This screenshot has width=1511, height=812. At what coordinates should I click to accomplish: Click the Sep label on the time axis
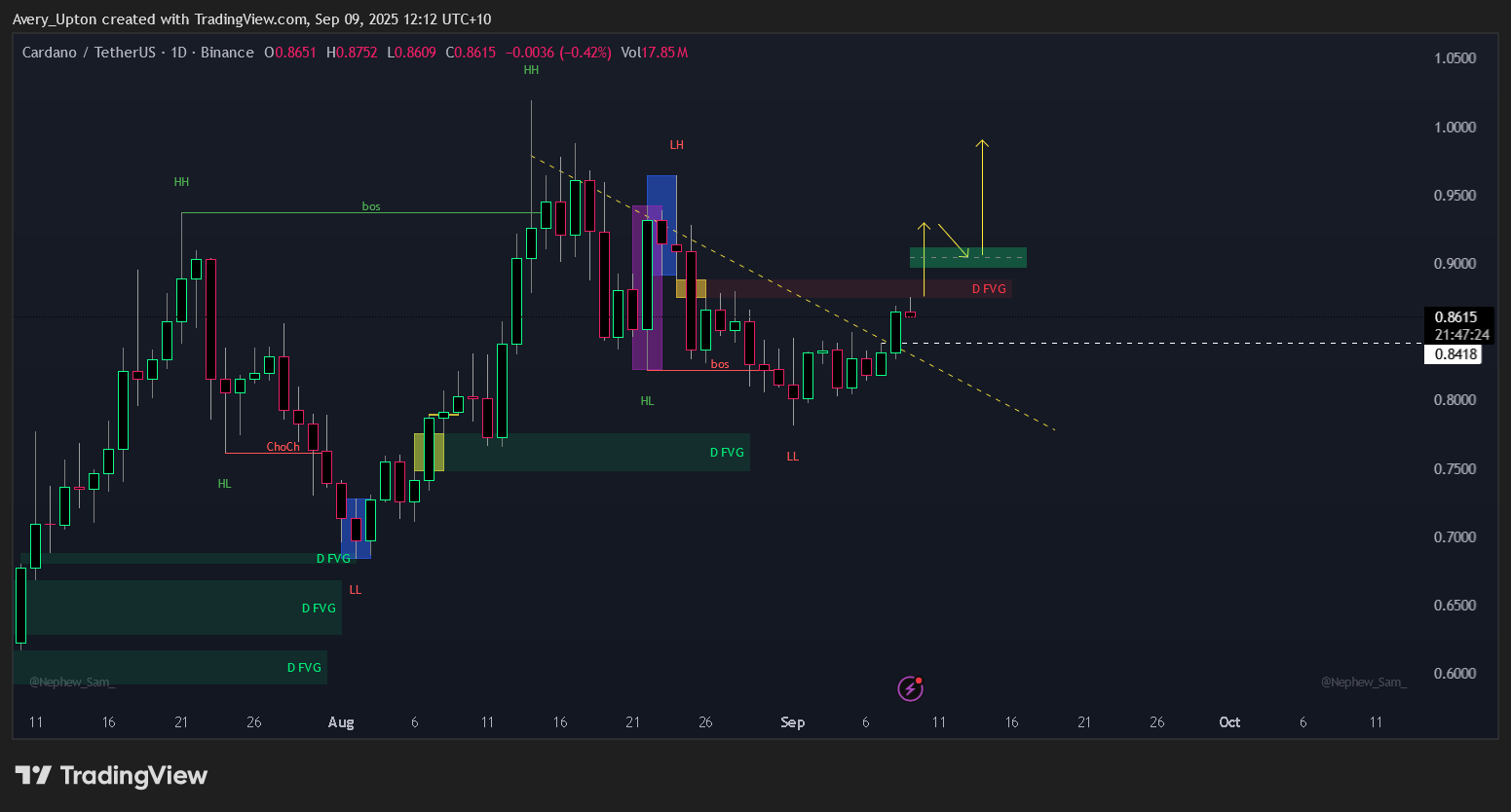(x=793, y=722)
